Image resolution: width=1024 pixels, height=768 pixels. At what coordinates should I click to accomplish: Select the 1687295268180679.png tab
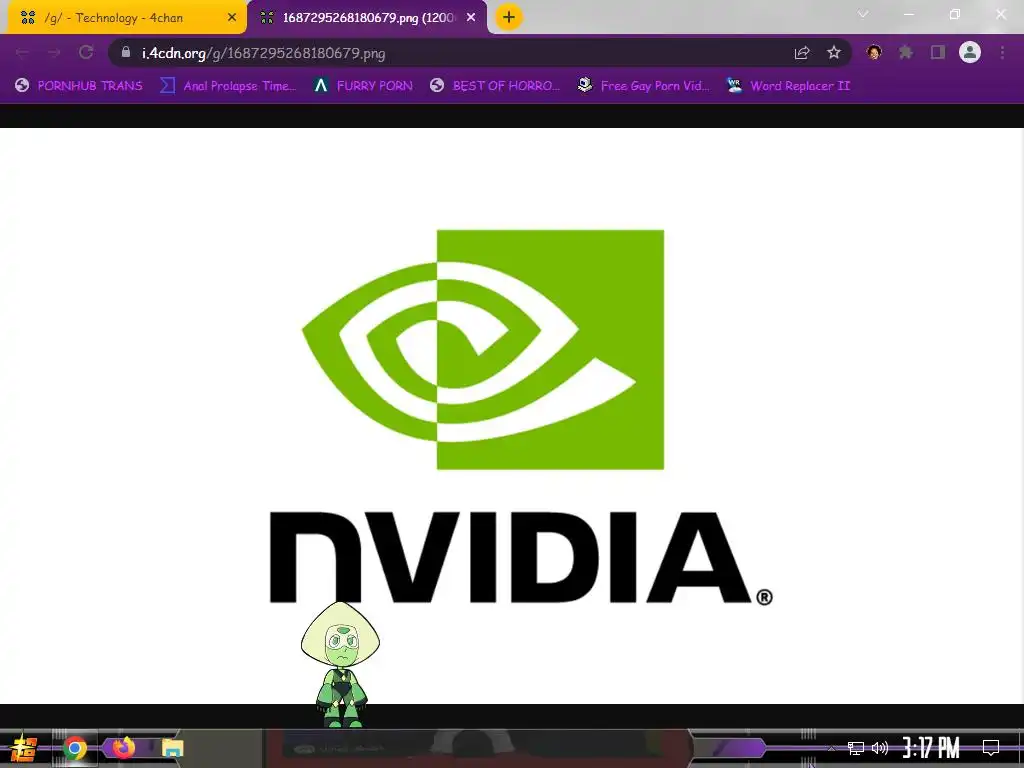[x=368, y=18]
